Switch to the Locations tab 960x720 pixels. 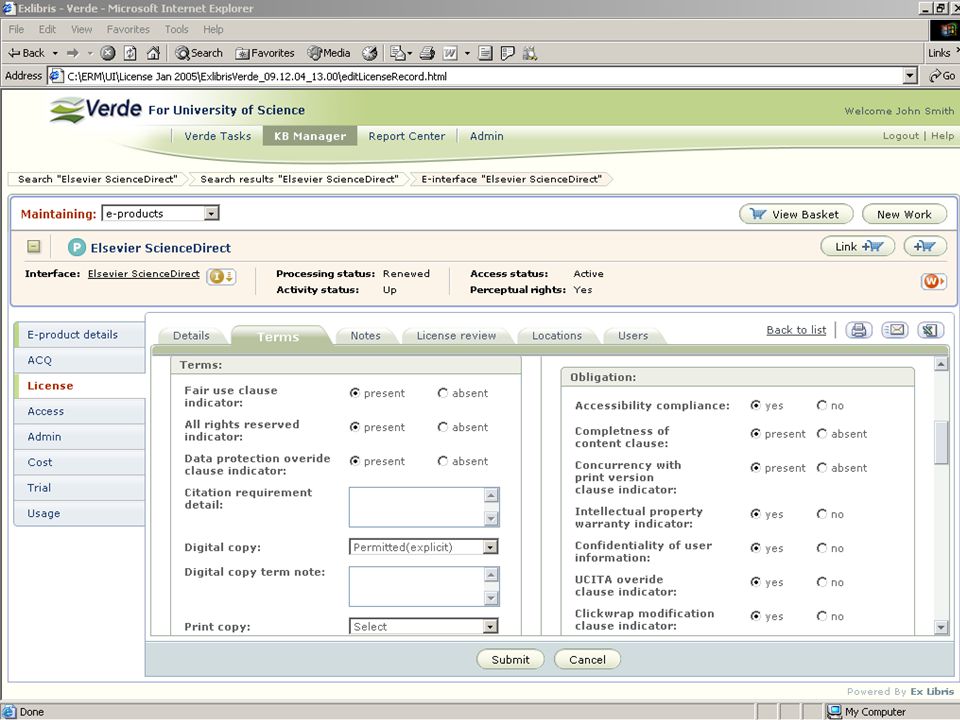click(x=557, y=336)
